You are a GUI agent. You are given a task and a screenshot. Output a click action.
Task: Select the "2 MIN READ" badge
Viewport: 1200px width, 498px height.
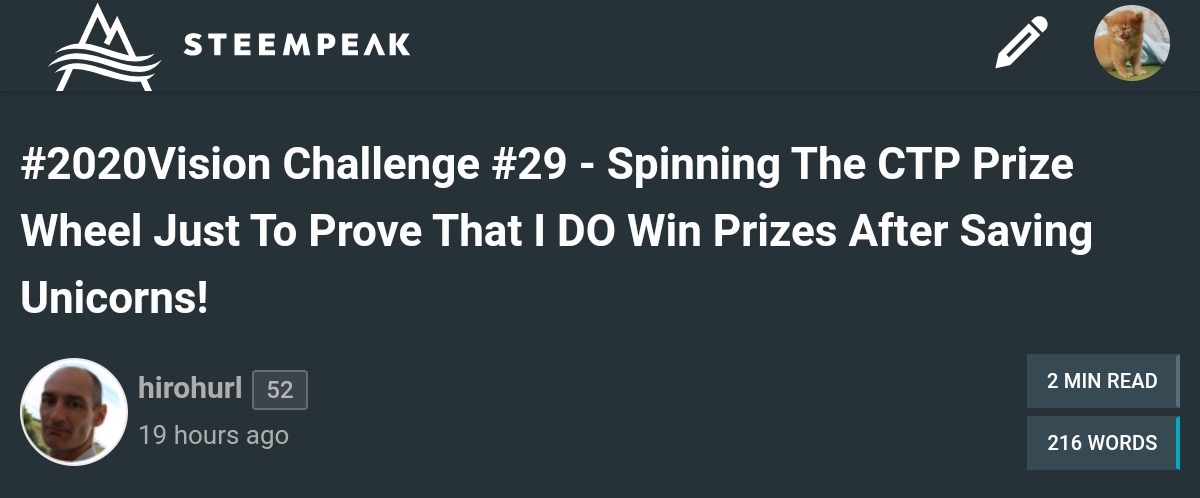pos(1102,381)
